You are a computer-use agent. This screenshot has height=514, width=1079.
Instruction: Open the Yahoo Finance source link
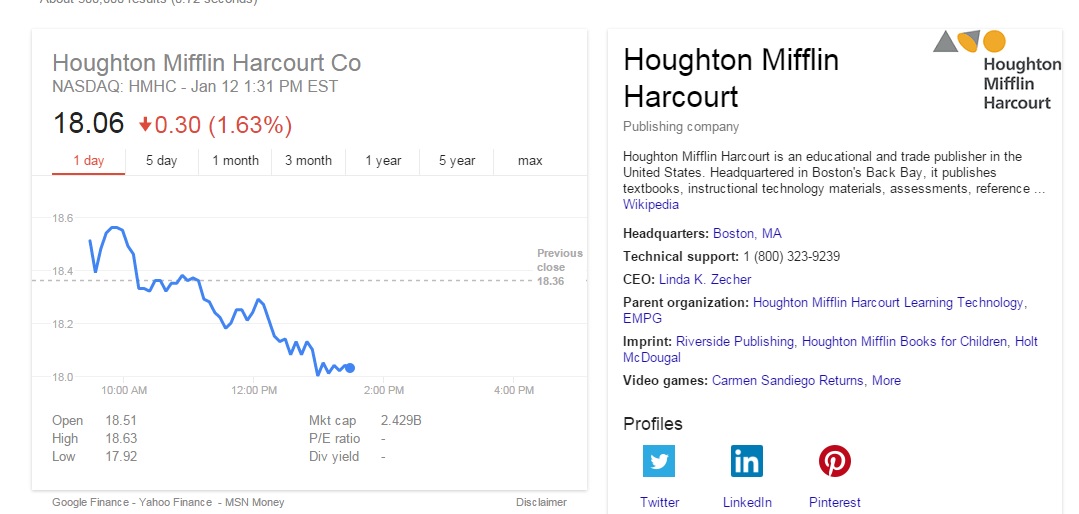[x=175, y=502]
